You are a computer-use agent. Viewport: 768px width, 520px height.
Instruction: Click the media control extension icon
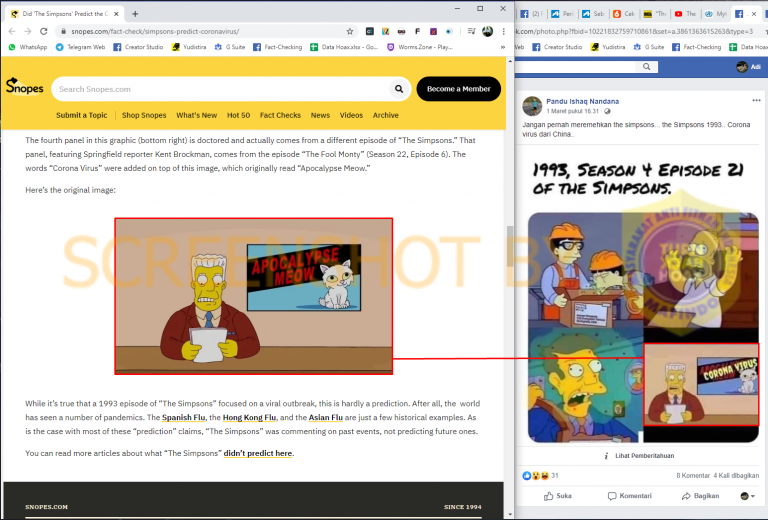[471, 31]
